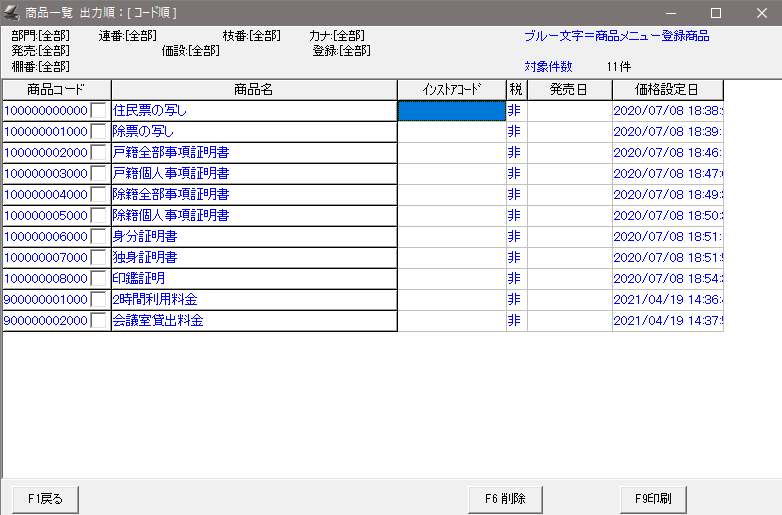Viewport: 782px width, 515px height.
Task: Select the 印鑑証明 product entry
Action: 139,279
